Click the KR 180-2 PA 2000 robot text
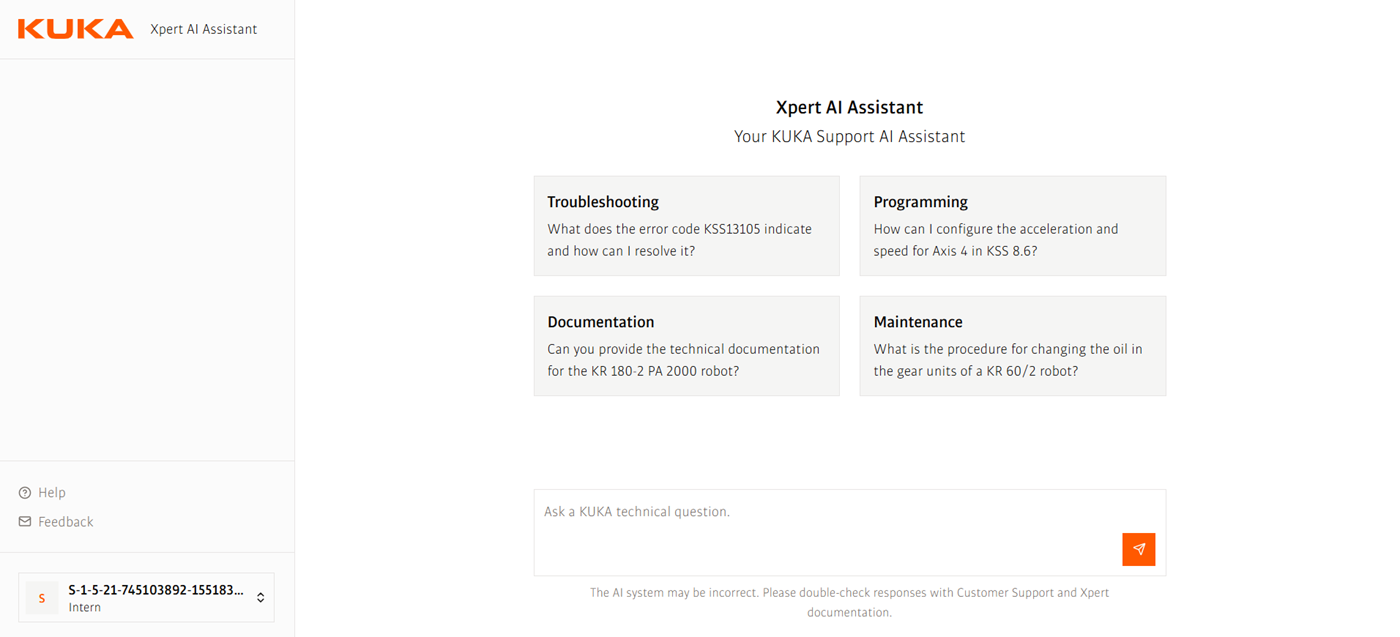The width and height of the screenshot is (1400, 637). tap(684, 360)
